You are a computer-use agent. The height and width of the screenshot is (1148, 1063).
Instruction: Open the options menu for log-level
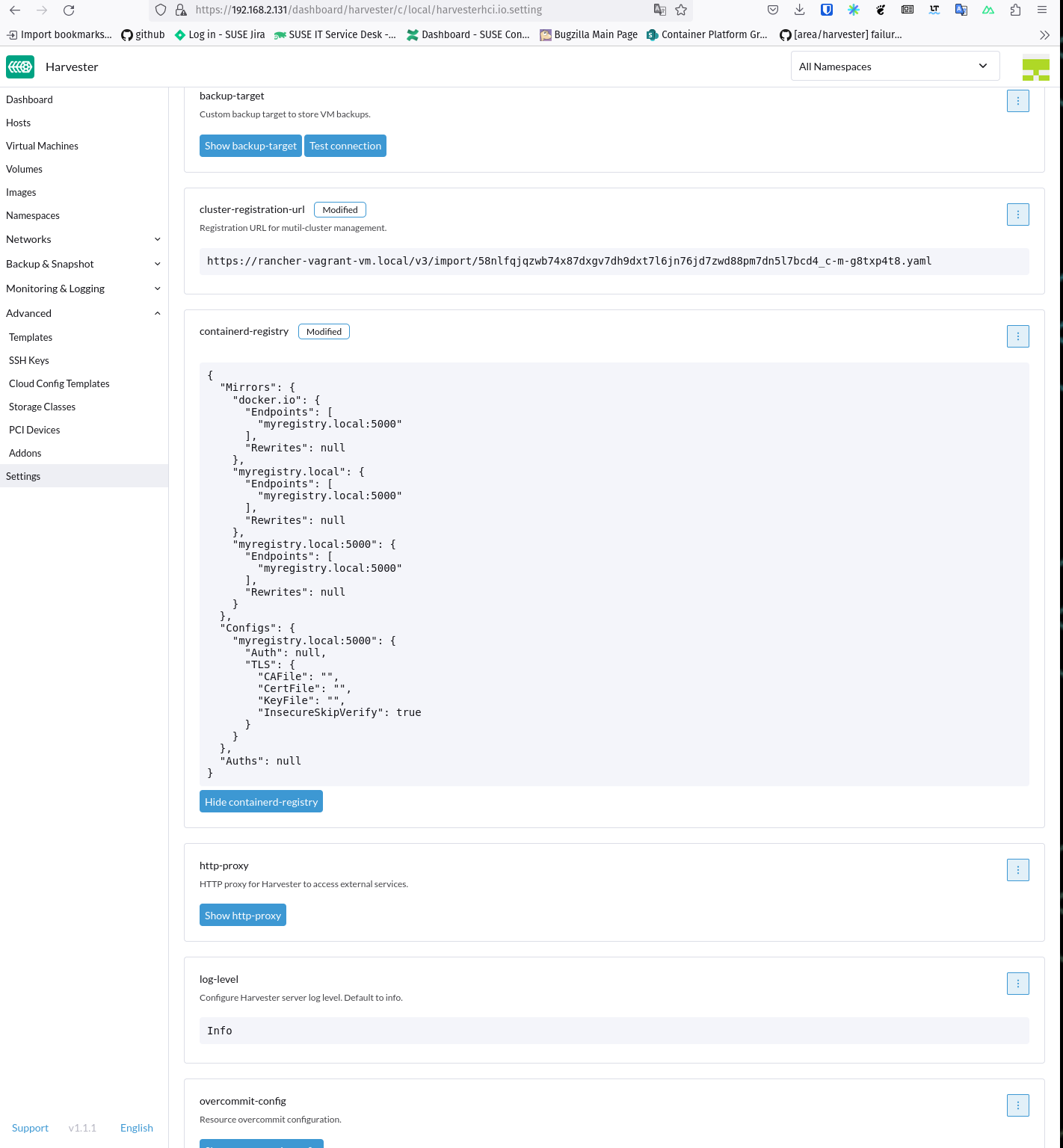[1017, 984]
